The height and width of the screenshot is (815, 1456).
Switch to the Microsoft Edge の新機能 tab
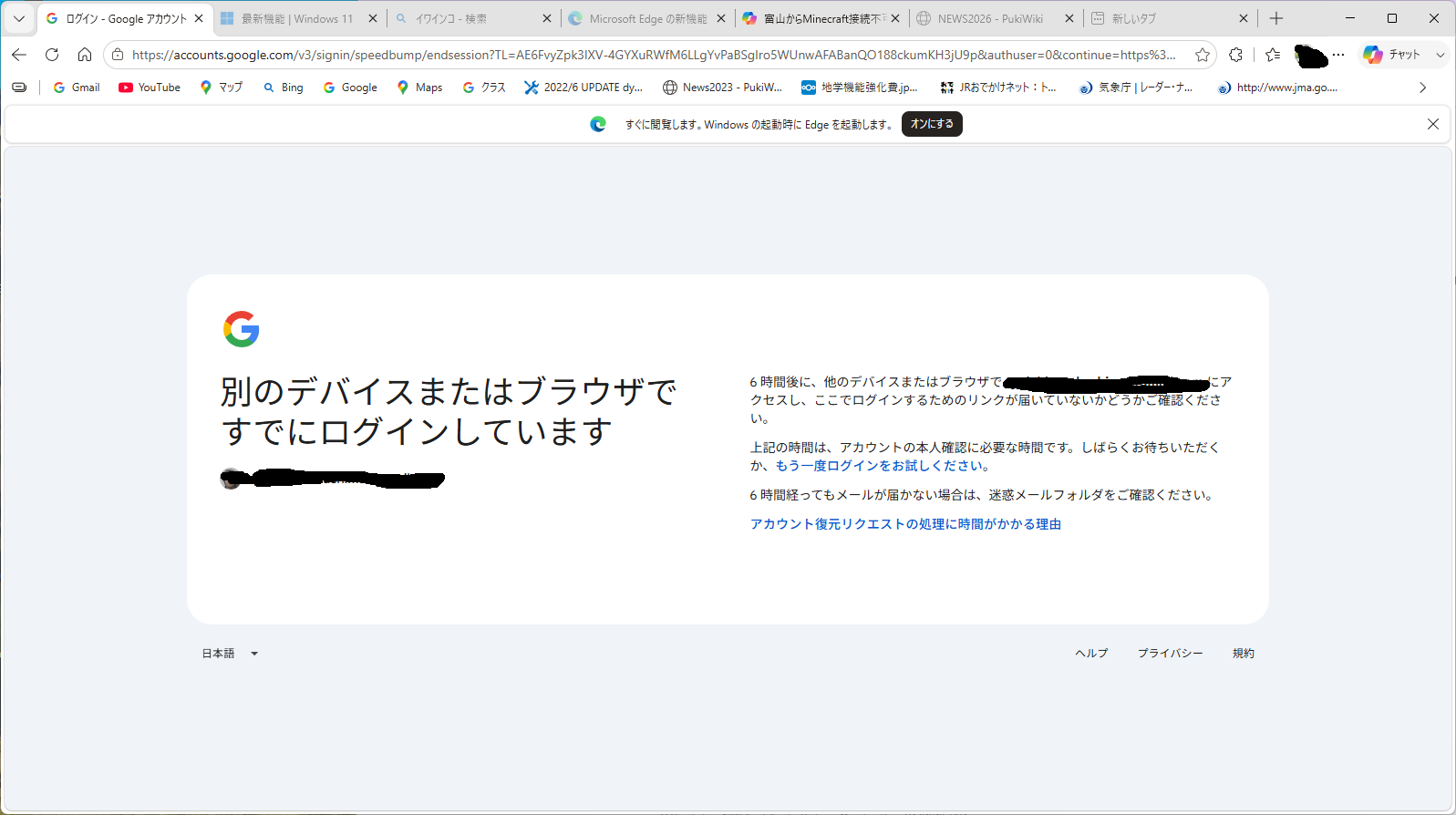point(647,18)
